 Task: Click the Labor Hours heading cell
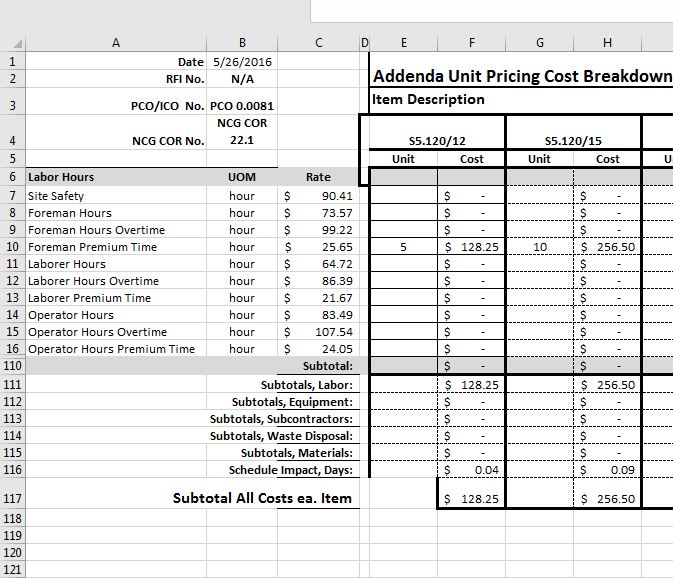[116, 177]
